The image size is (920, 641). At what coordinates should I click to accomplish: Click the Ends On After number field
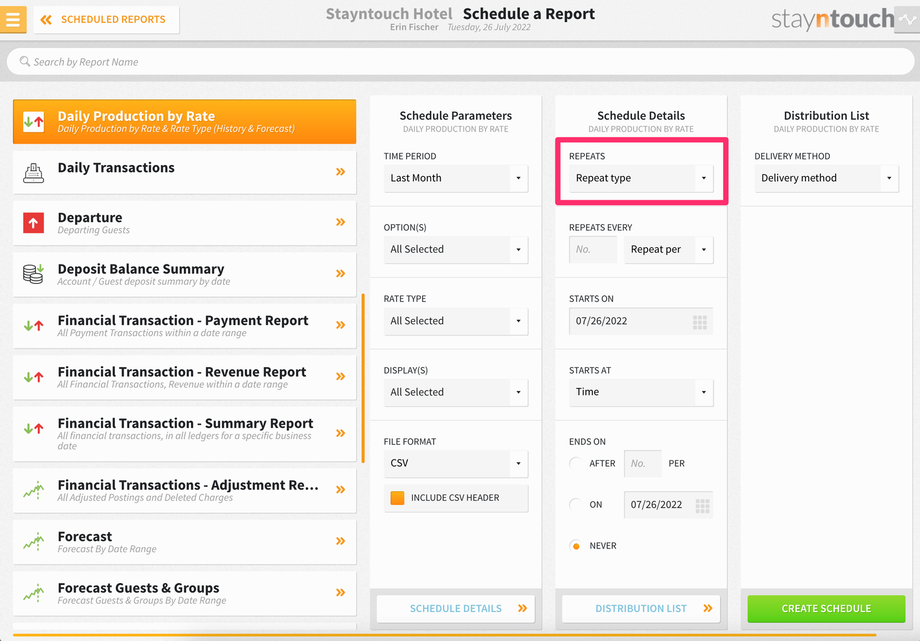(x=642, y=464)
